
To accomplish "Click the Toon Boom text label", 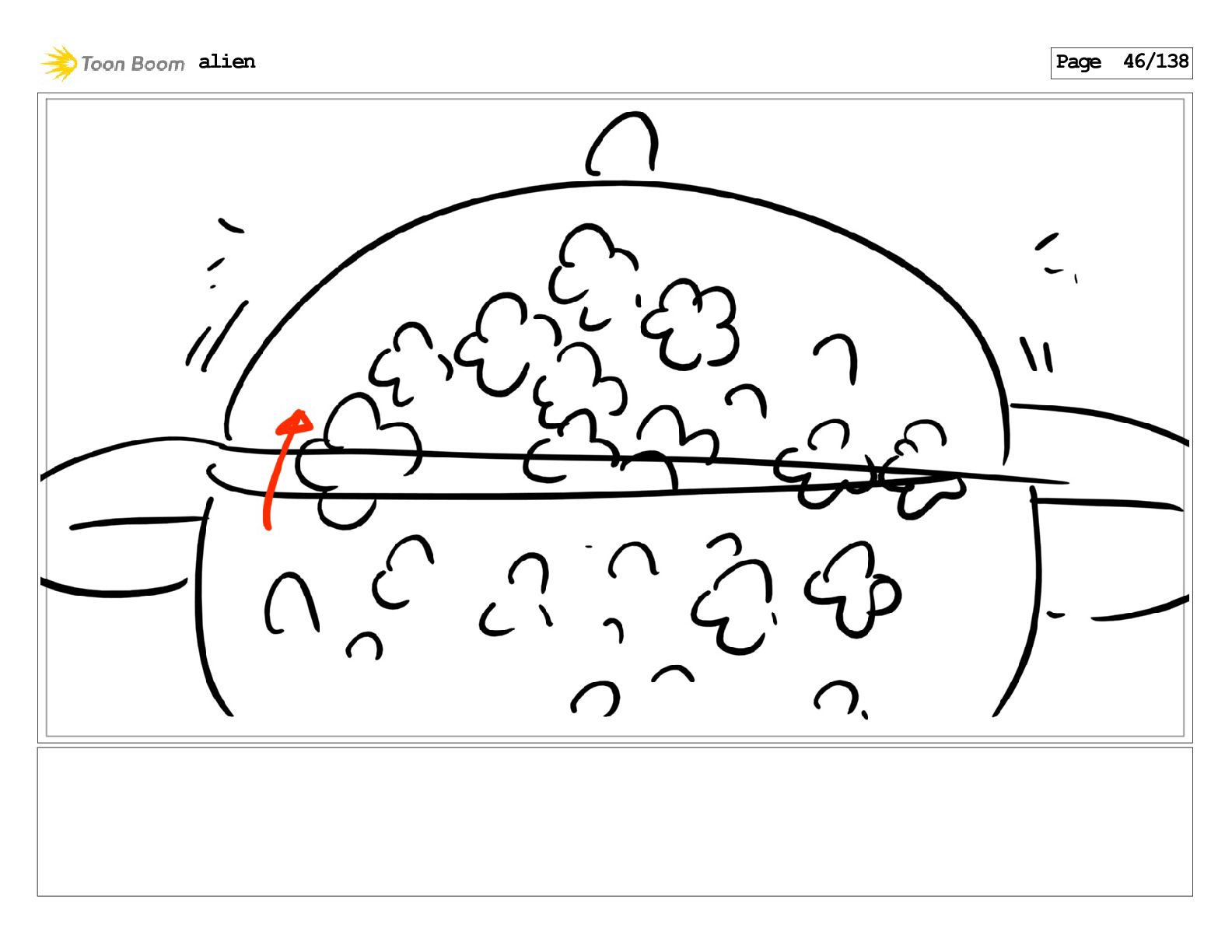I will click(x=133, y=64).
